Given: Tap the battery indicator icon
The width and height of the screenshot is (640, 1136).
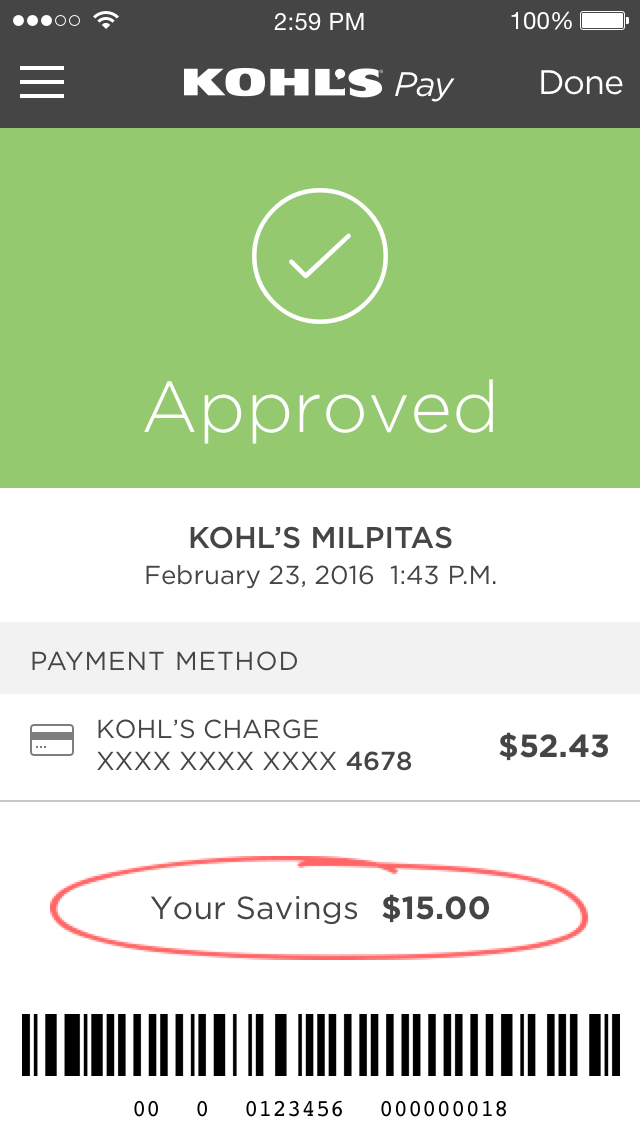Looking at the screenshot, I should pyautogui.click(x=603, y=21).
